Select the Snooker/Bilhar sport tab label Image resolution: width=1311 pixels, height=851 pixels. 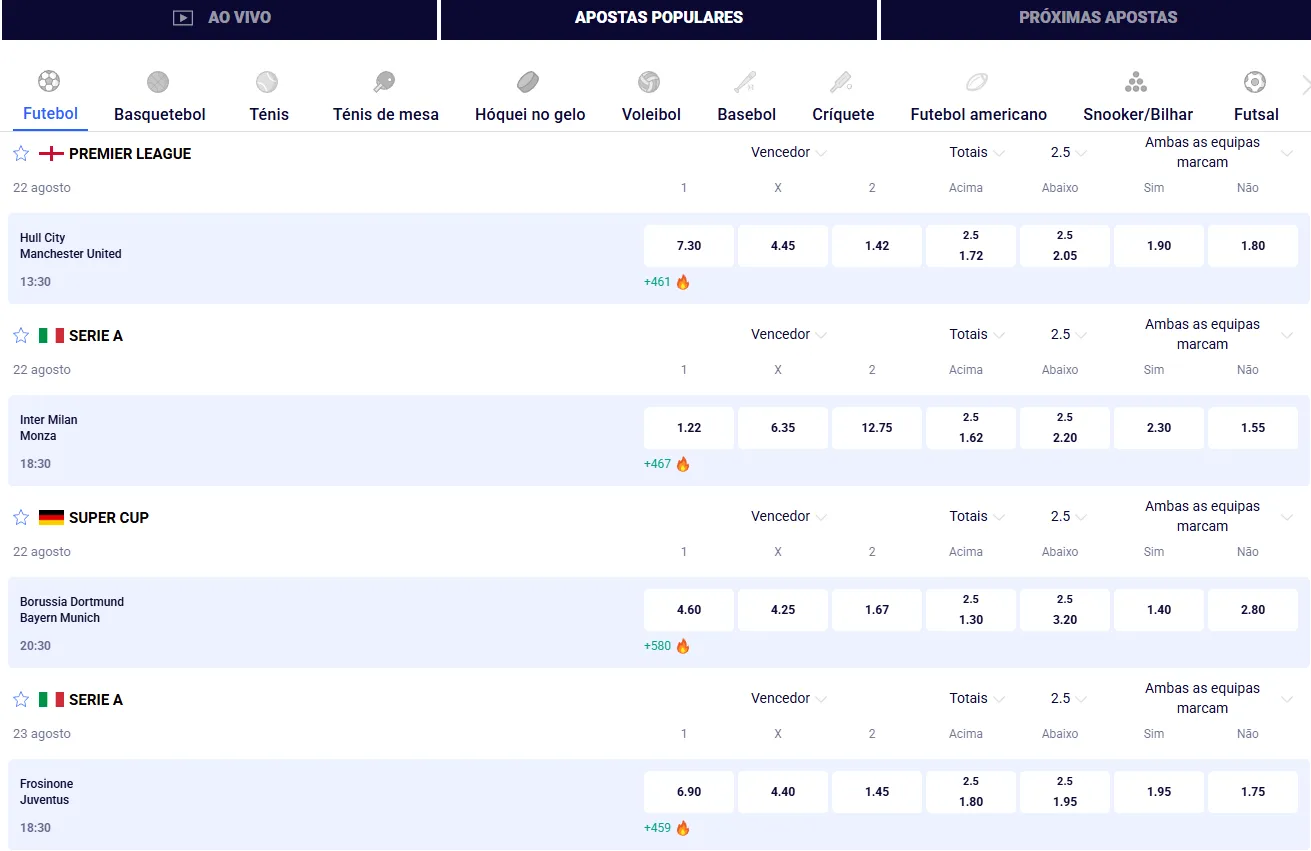pos(1138,114)
